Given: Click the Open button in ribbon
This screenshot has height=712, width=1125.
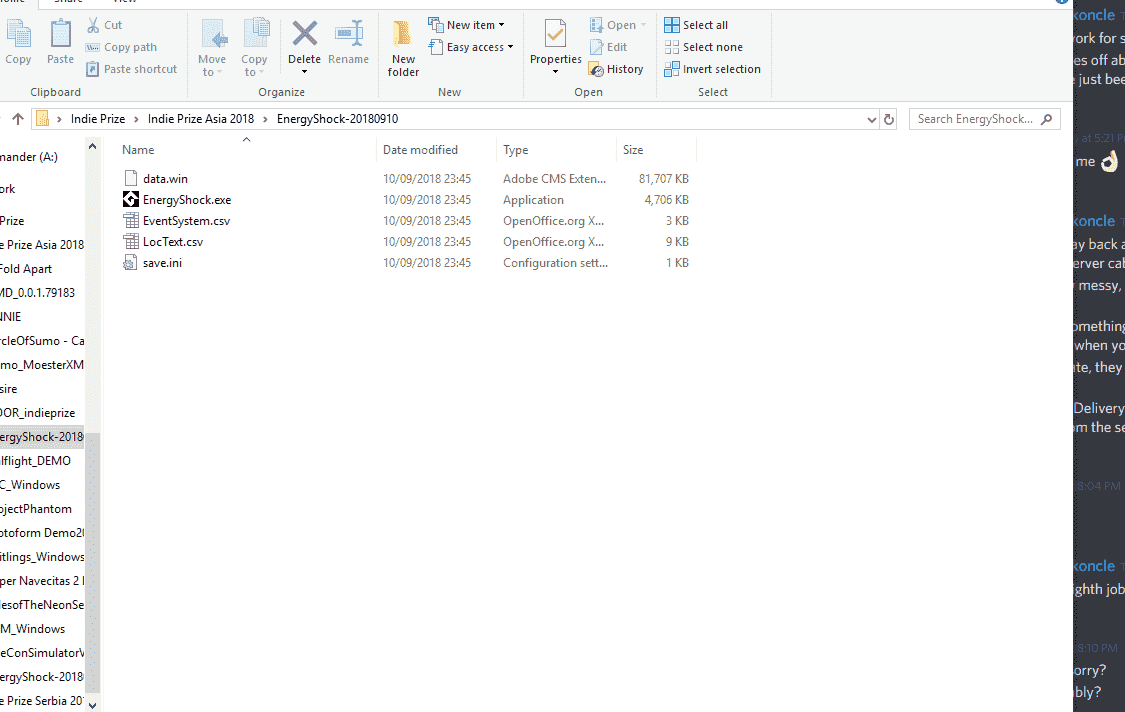Looking at the screenshot, I should (617, 25).
